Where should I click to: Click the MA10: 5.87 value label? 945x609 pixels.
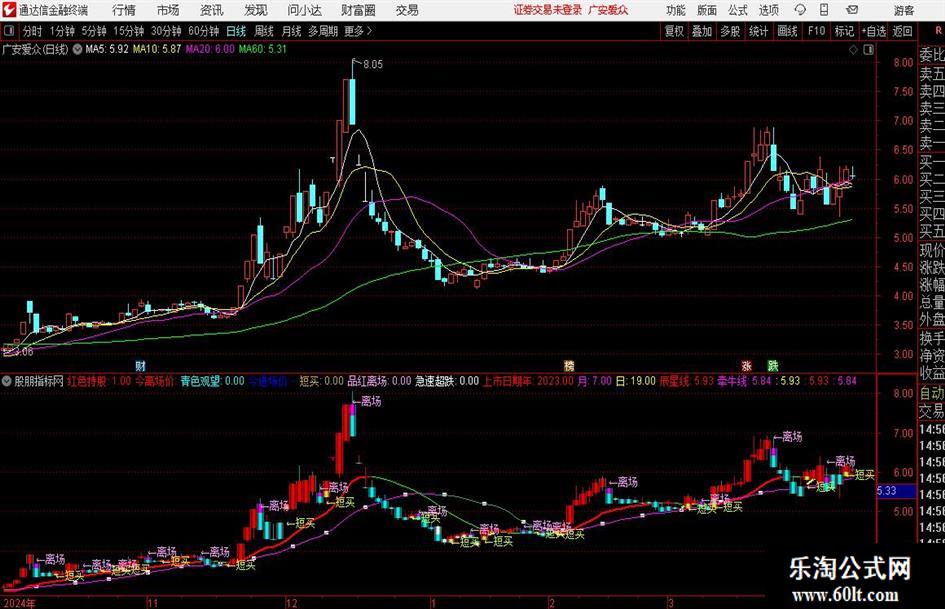pyautogui.click(x=157, y=49)
